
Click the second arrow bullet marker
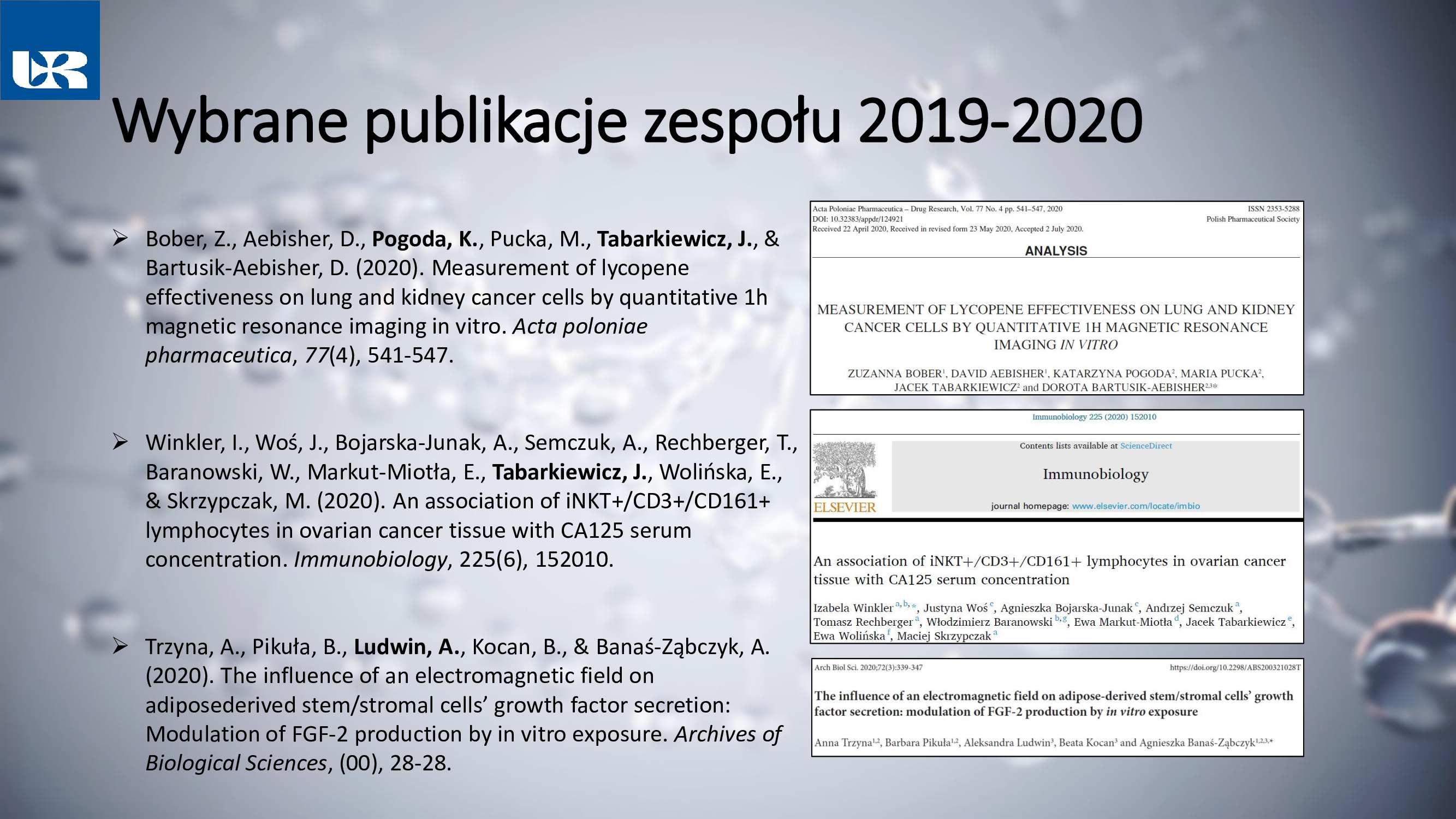120,441
